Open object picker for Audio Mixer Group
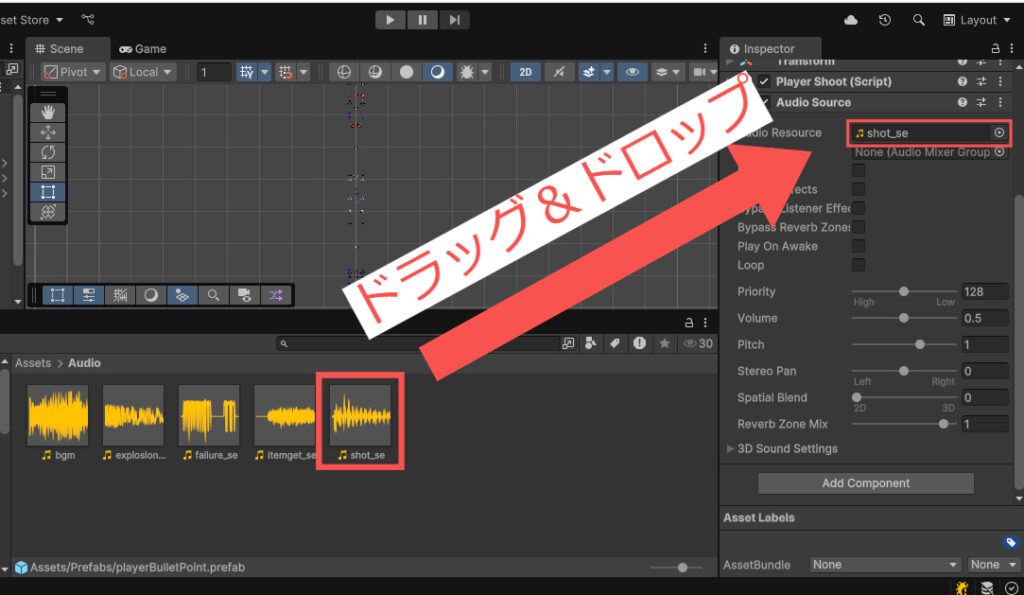 pos(999,152)
